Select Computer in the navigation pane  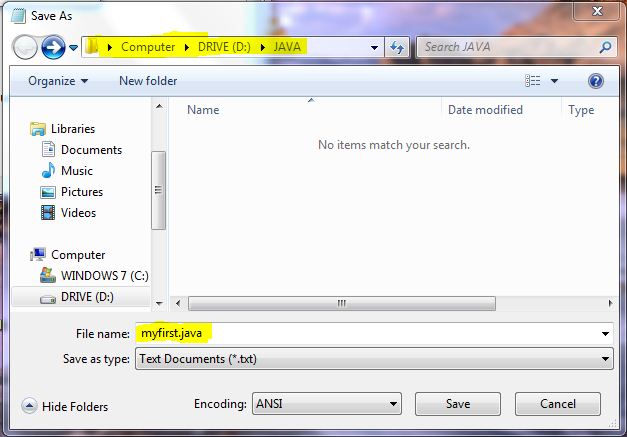click(78, 255)
